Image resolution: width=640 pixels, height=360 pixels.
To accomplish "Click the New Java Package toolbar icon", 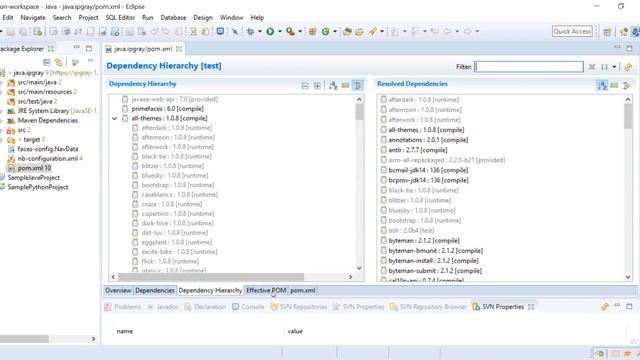I will 313,31.
